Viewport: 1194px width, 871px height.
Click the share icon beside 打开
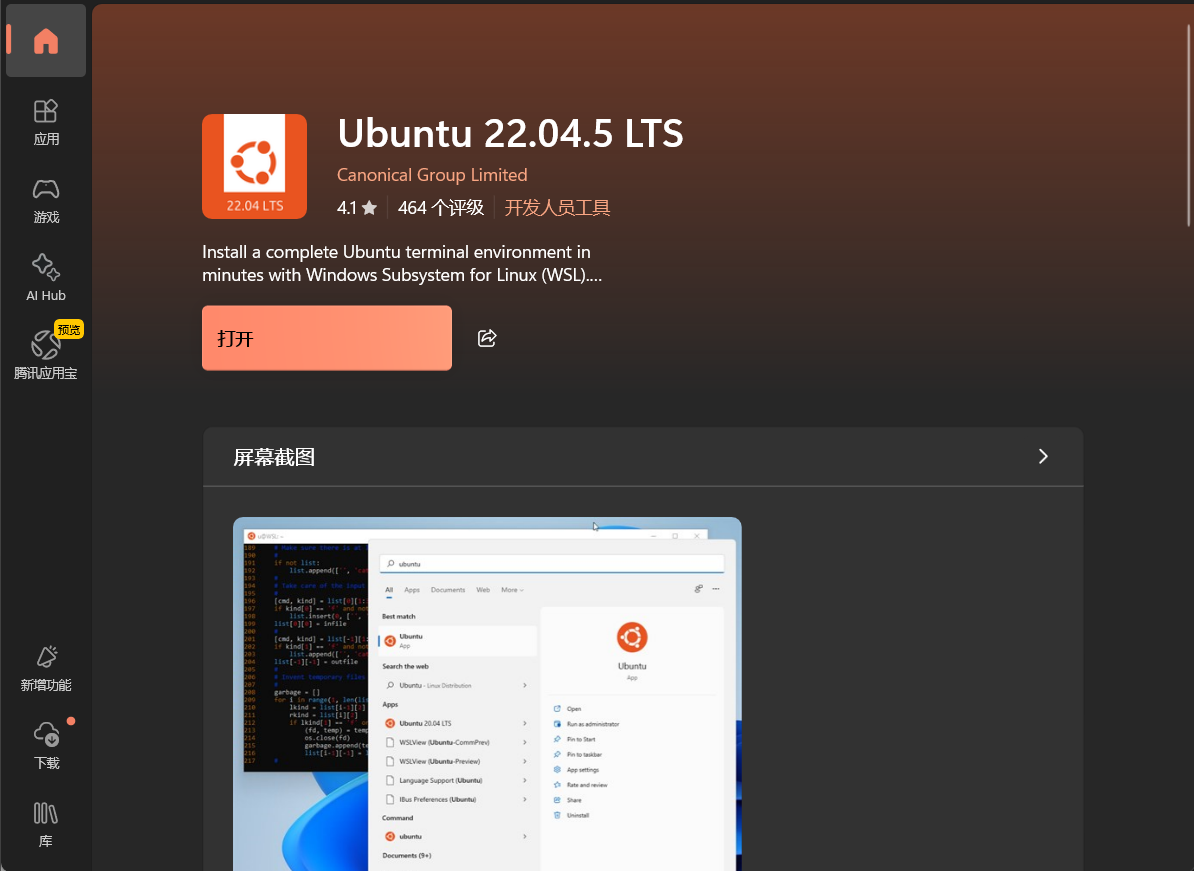pos(487,338)
